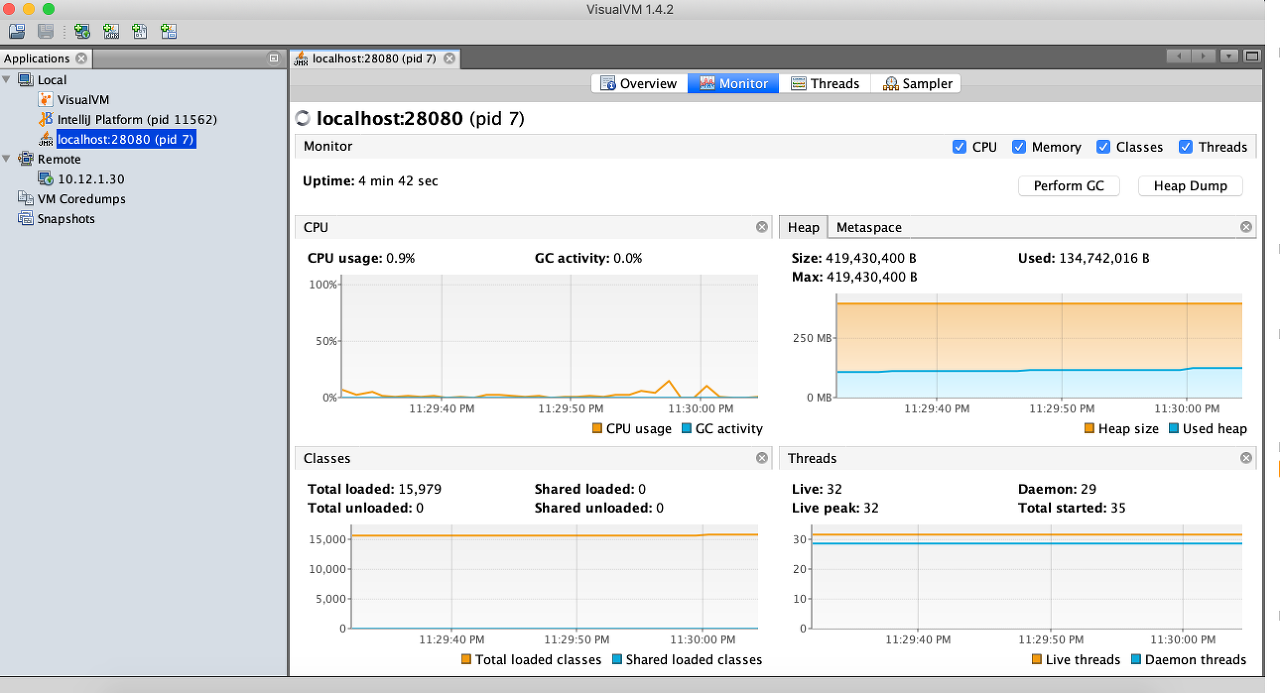
Task: Click the Load Snapshot toolbar icon
Action: point(17,32)
